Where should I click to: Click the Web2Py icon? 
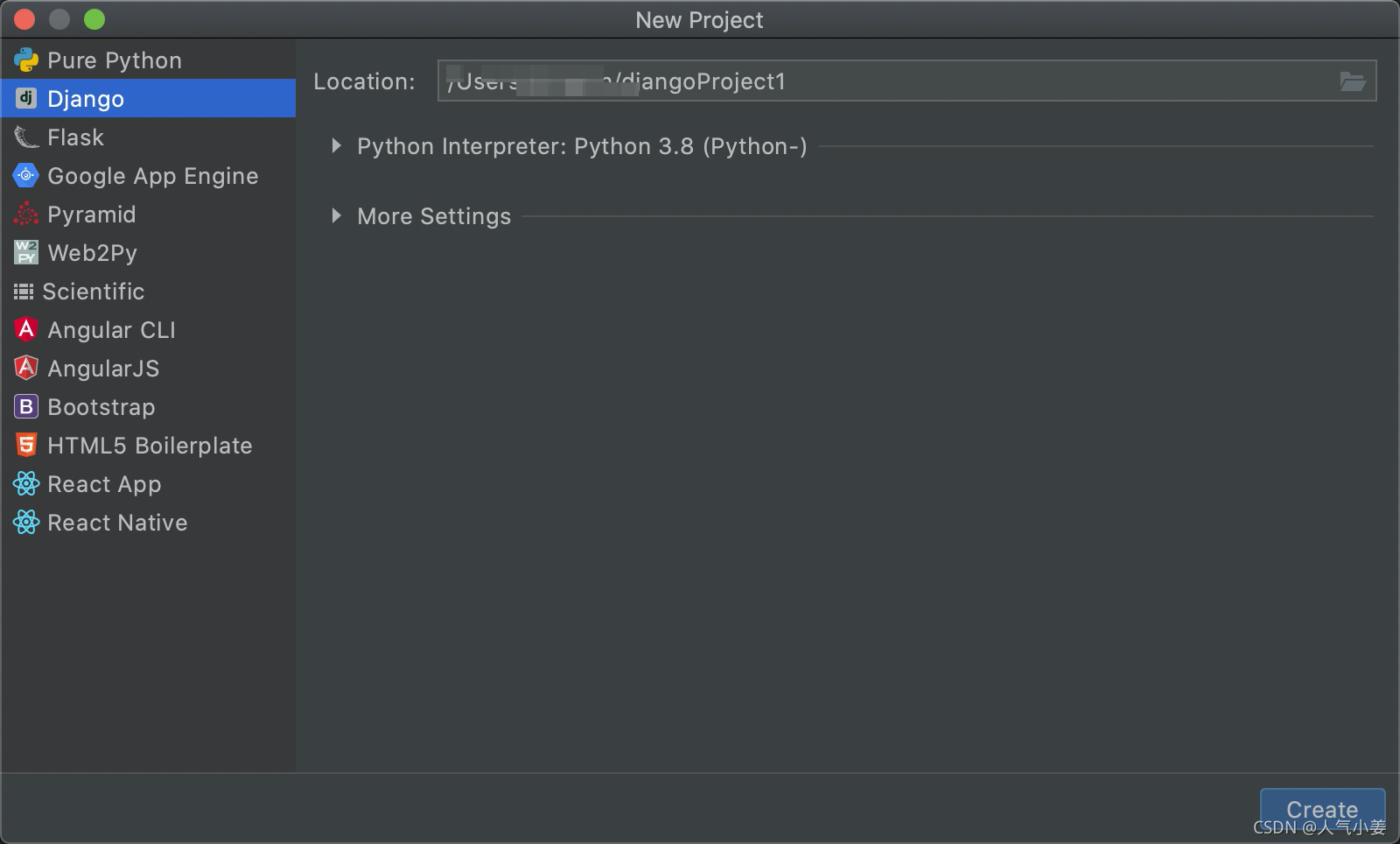[x=26, y=253]
